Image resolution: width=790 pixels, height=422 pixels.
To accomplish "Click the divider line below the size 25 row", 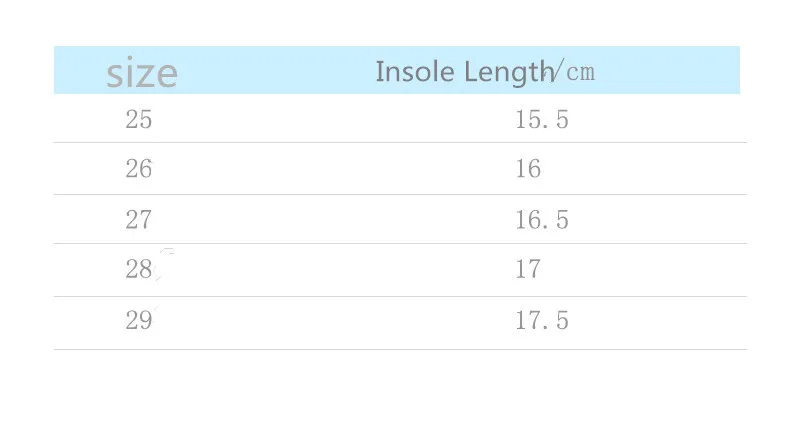I will [401, 143].
